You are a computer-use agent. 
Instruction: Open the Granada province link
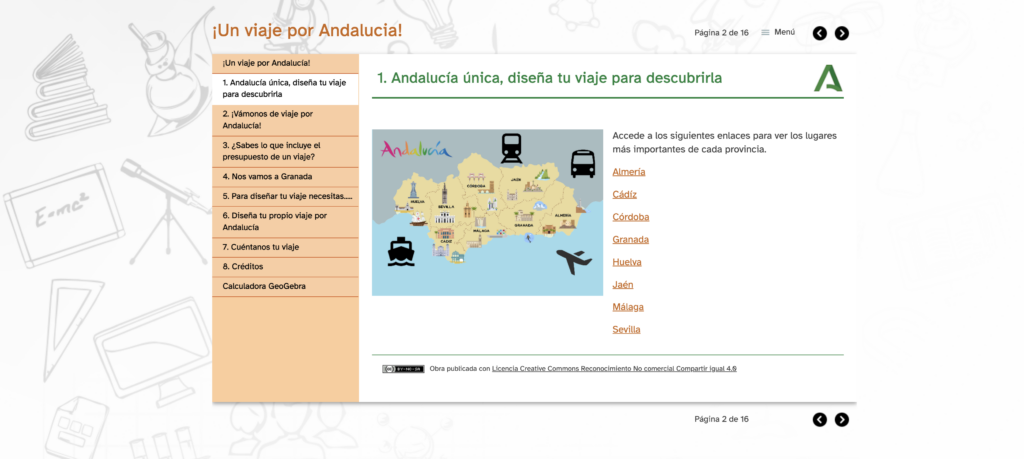631,240
